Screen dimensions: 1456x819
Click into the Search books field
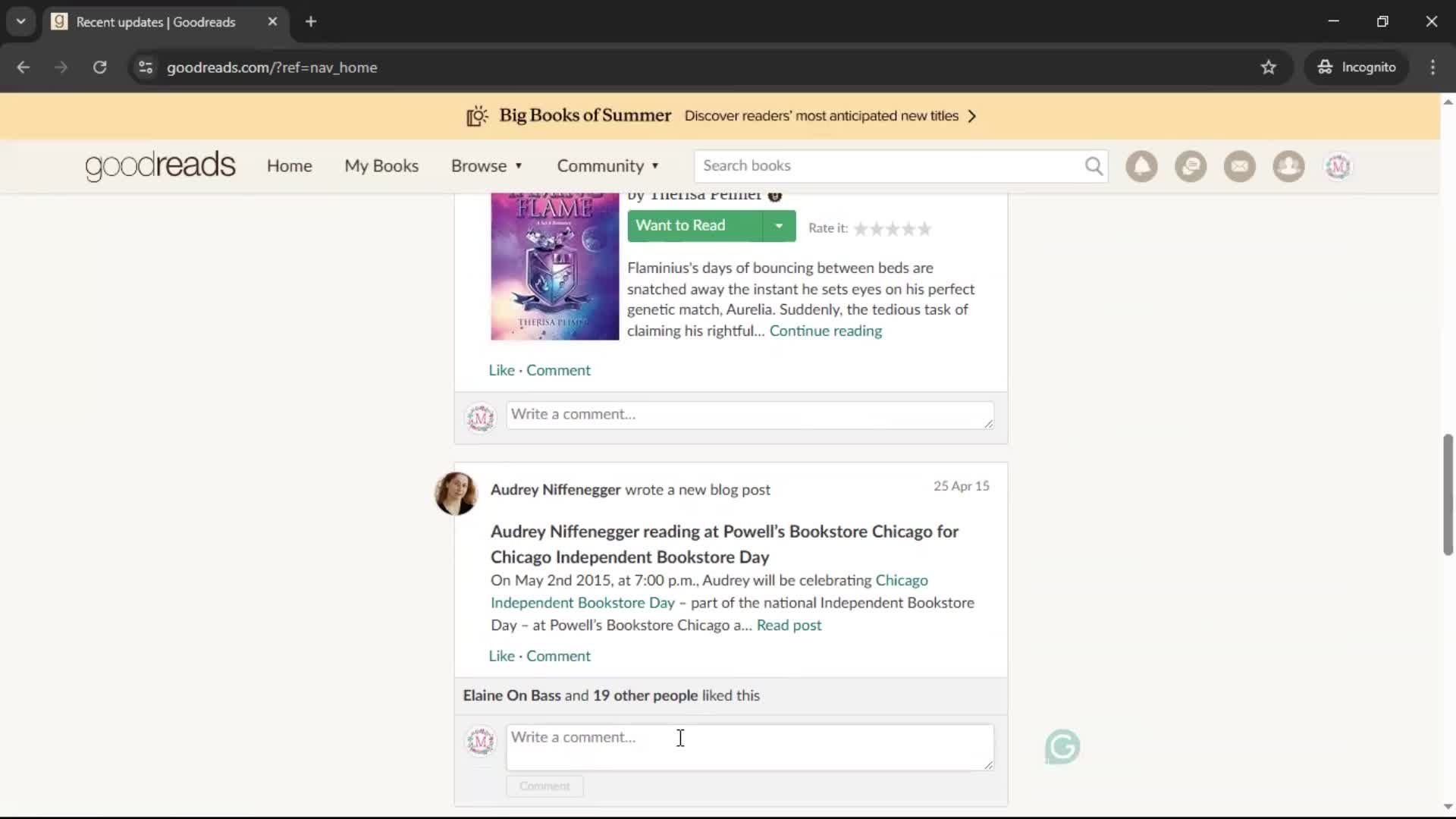pos(889,166)
